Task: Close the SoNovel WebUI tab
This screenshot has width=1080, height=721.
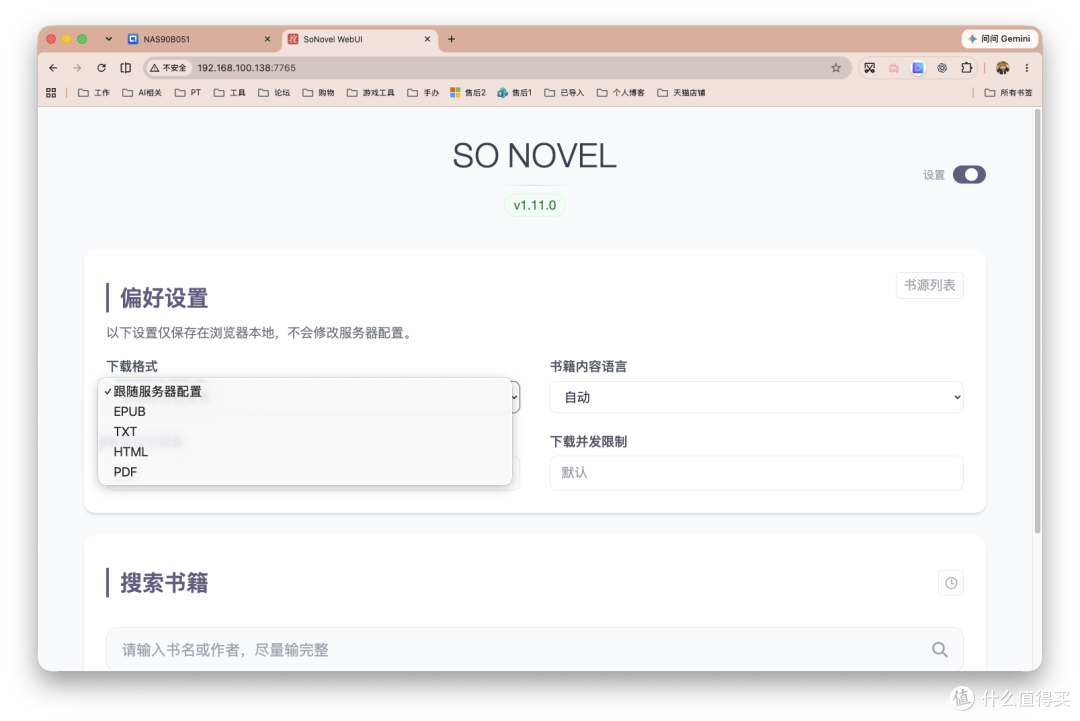Action: [x=427, y=39]
